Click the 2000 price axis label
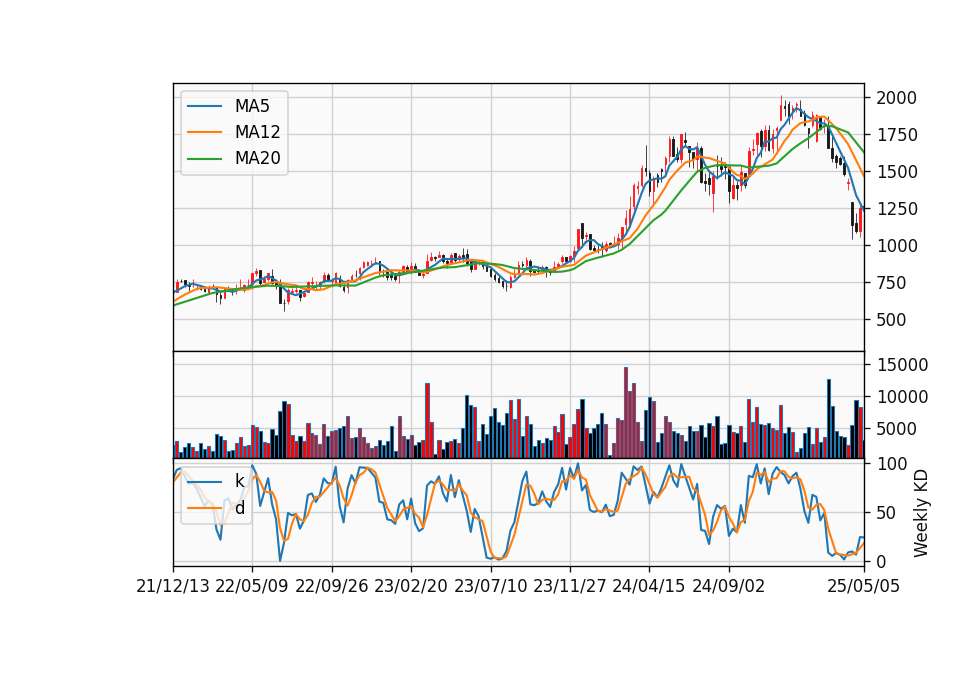960x690 pixels. pos(896,98)
